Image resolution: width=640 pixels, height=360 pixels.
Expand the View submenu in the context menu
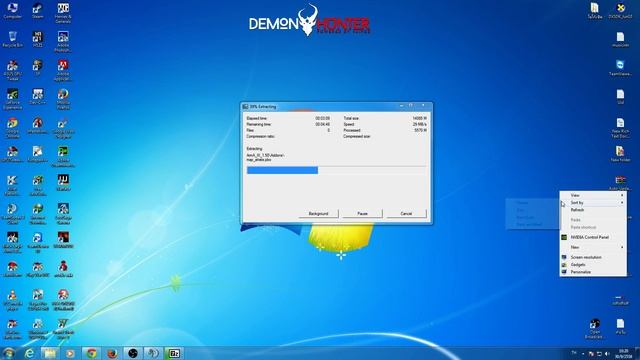pyautogui.click(x=593, y=195)
